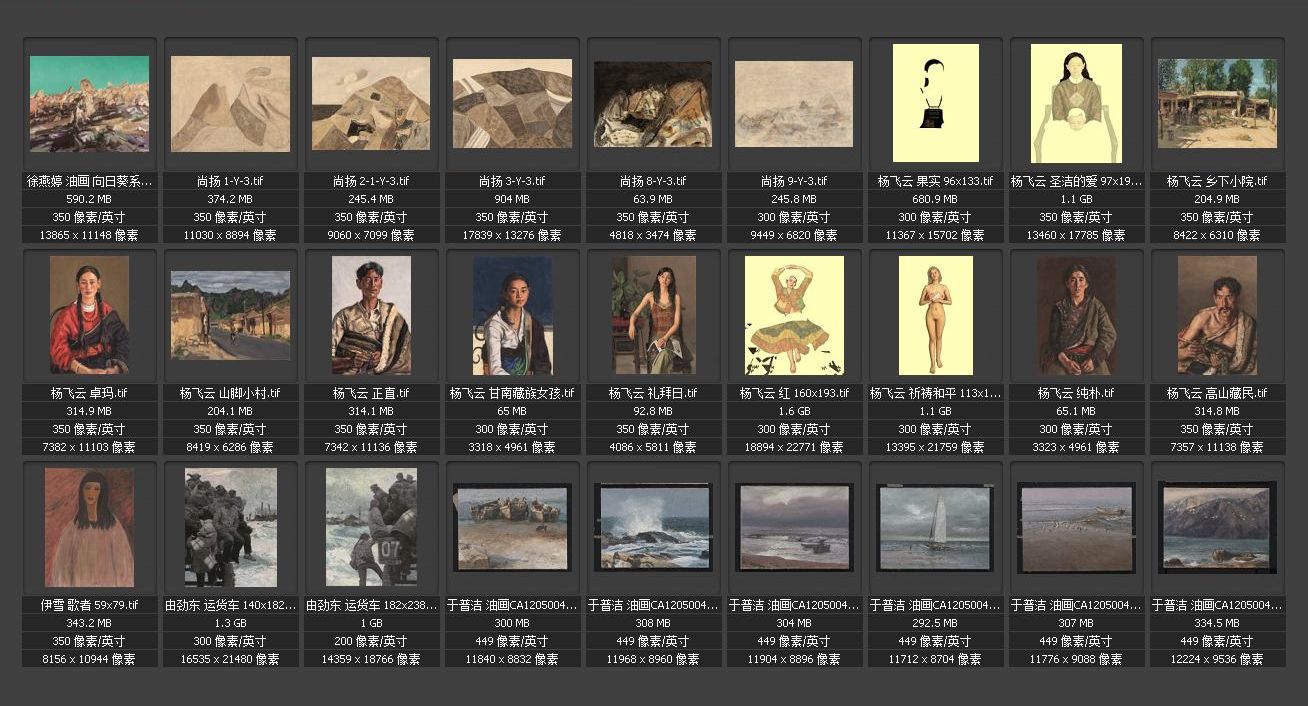
Task: Click the 杨飞云 正直.tif filename label
Action: 371,394
